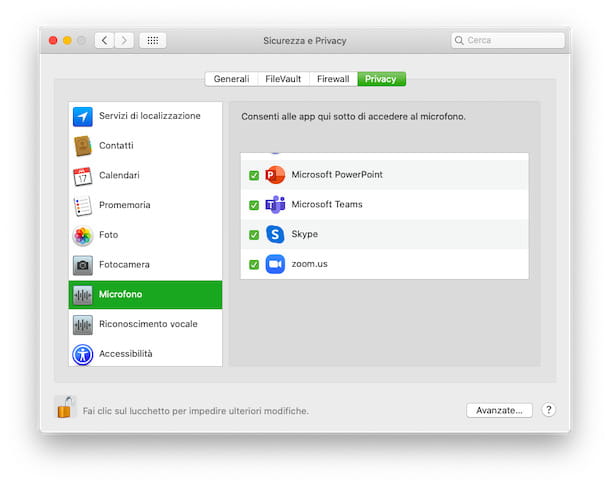The height and width of the screenshot is (485, 610).
Task: Switch to the FileVault tab
Action: (x=283, y=79)
